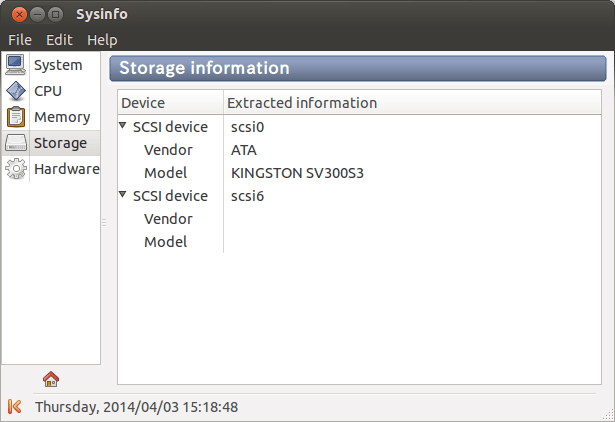The width and height of the screenshot is (615, 422).
Task: Close the Sysinfo window
Action: click(x=18, y=14)
